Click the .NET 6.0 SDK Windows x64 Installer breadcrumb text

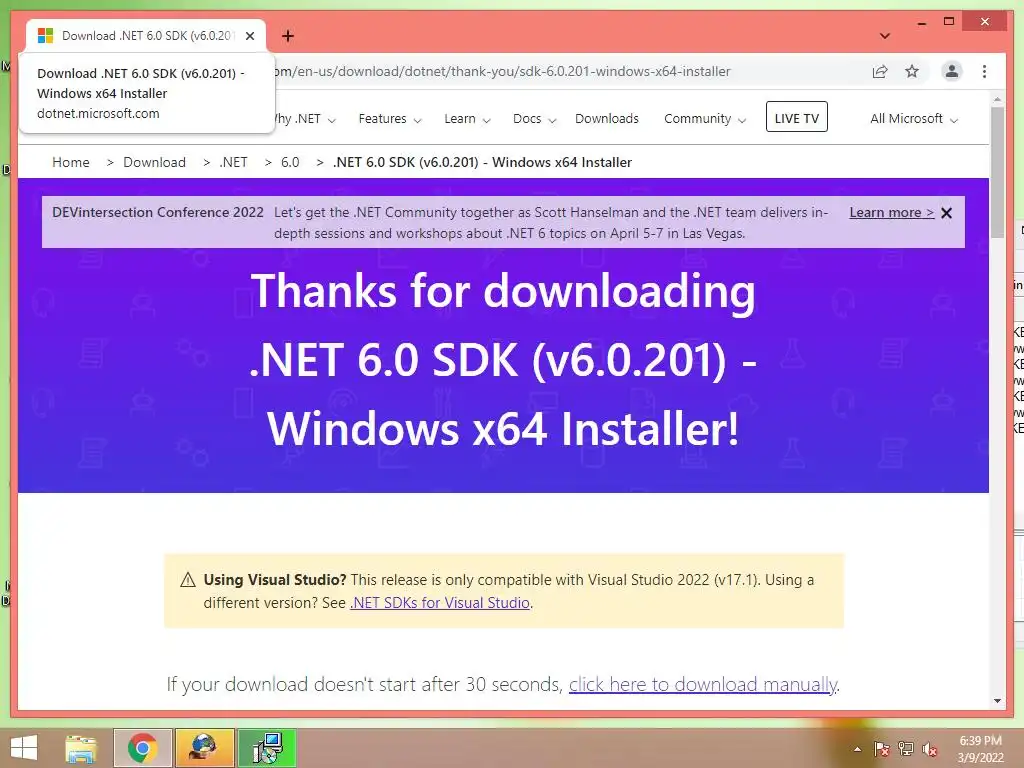click(482, 162)
